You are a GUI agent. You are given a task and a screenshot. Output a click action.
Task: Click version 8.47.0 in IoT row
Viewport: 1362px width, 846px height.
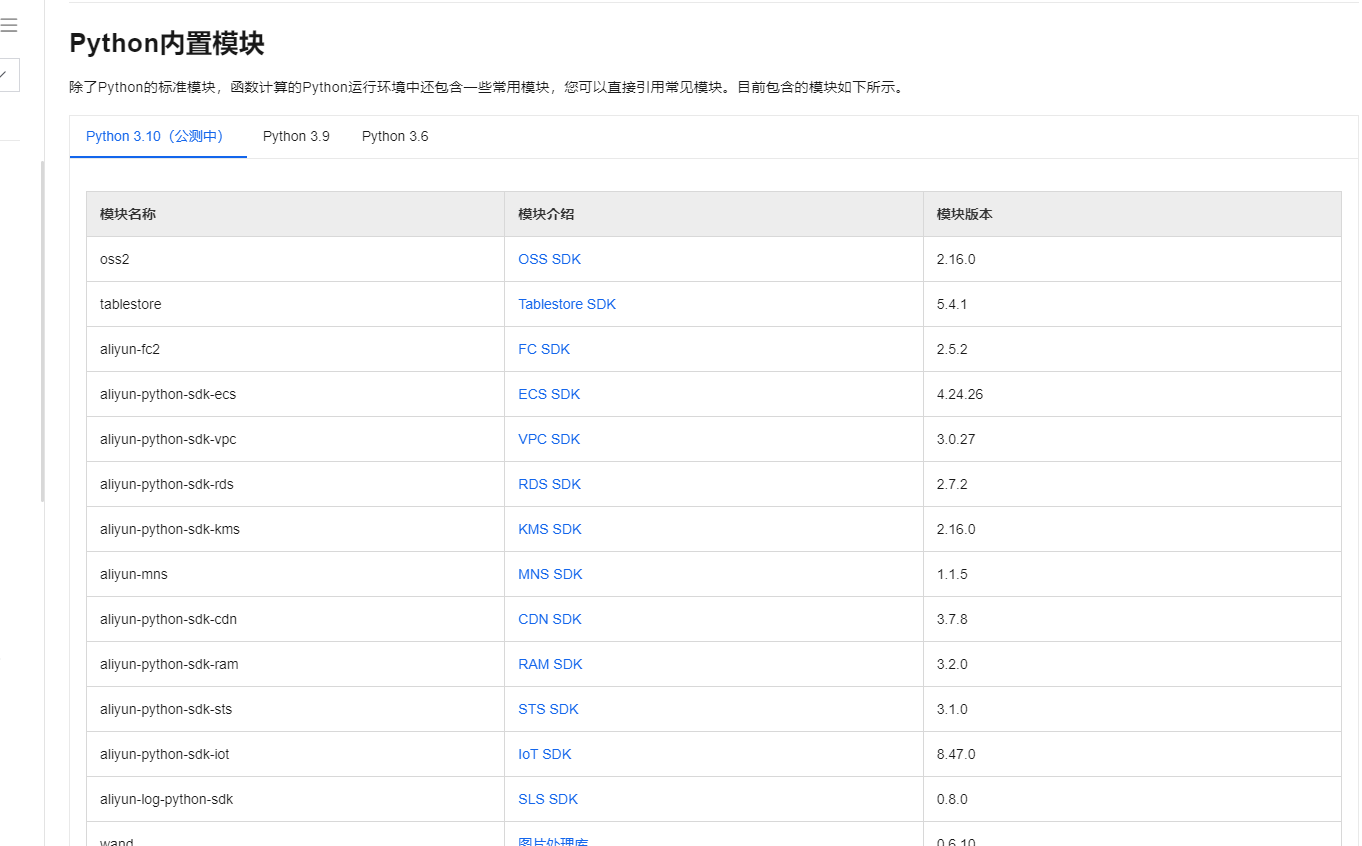956,754
